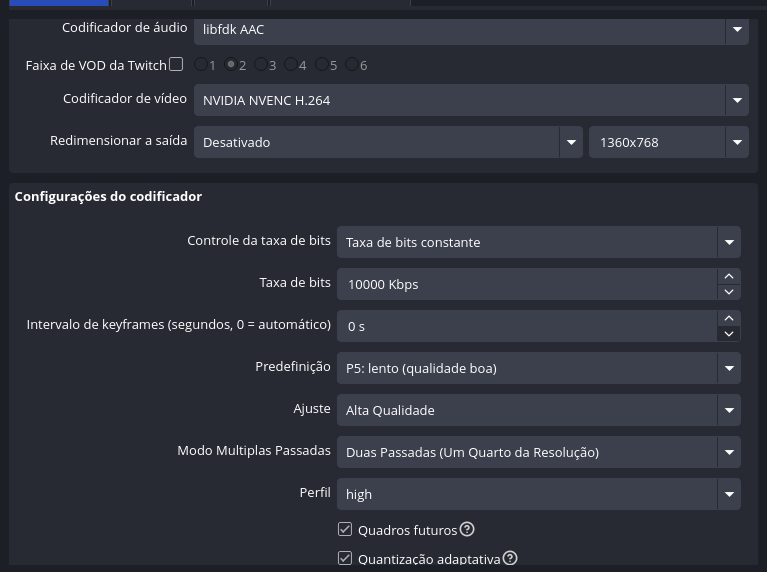Uncheck the Quadros futuros checkbox
The image size is (767, 572).
345,530
